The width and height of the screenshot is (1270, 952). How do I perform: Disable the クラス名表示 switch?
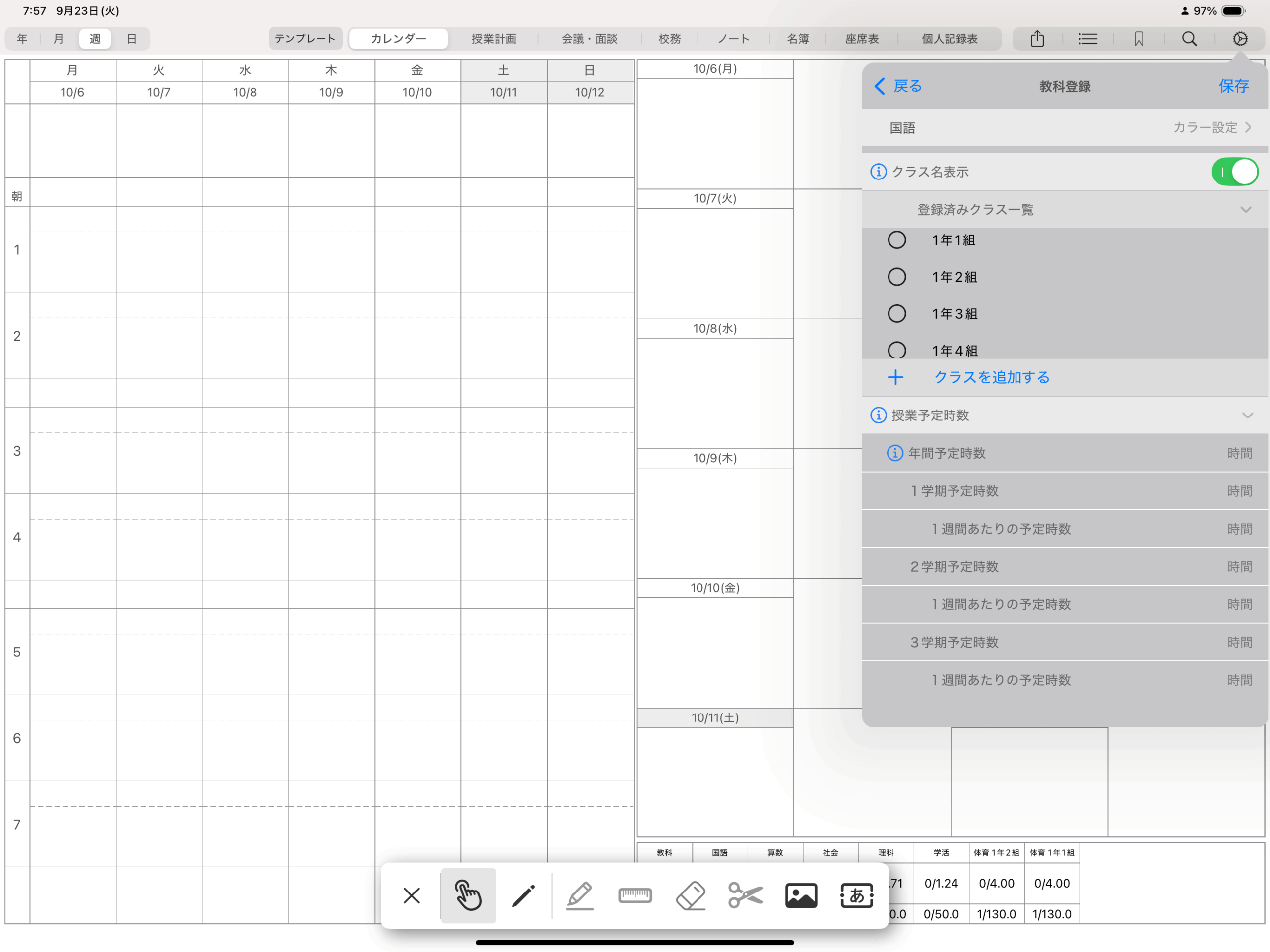point(1234,172)
